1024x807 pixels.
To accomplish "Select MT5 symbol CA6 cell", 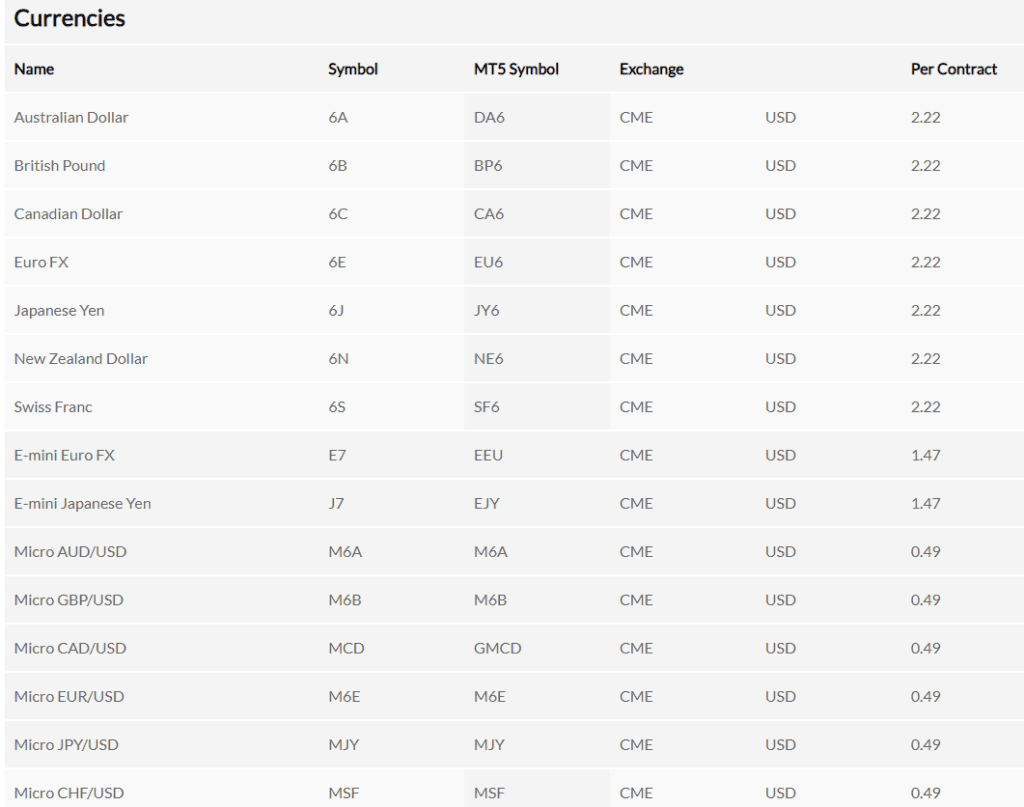I will (x=489, y=214).
